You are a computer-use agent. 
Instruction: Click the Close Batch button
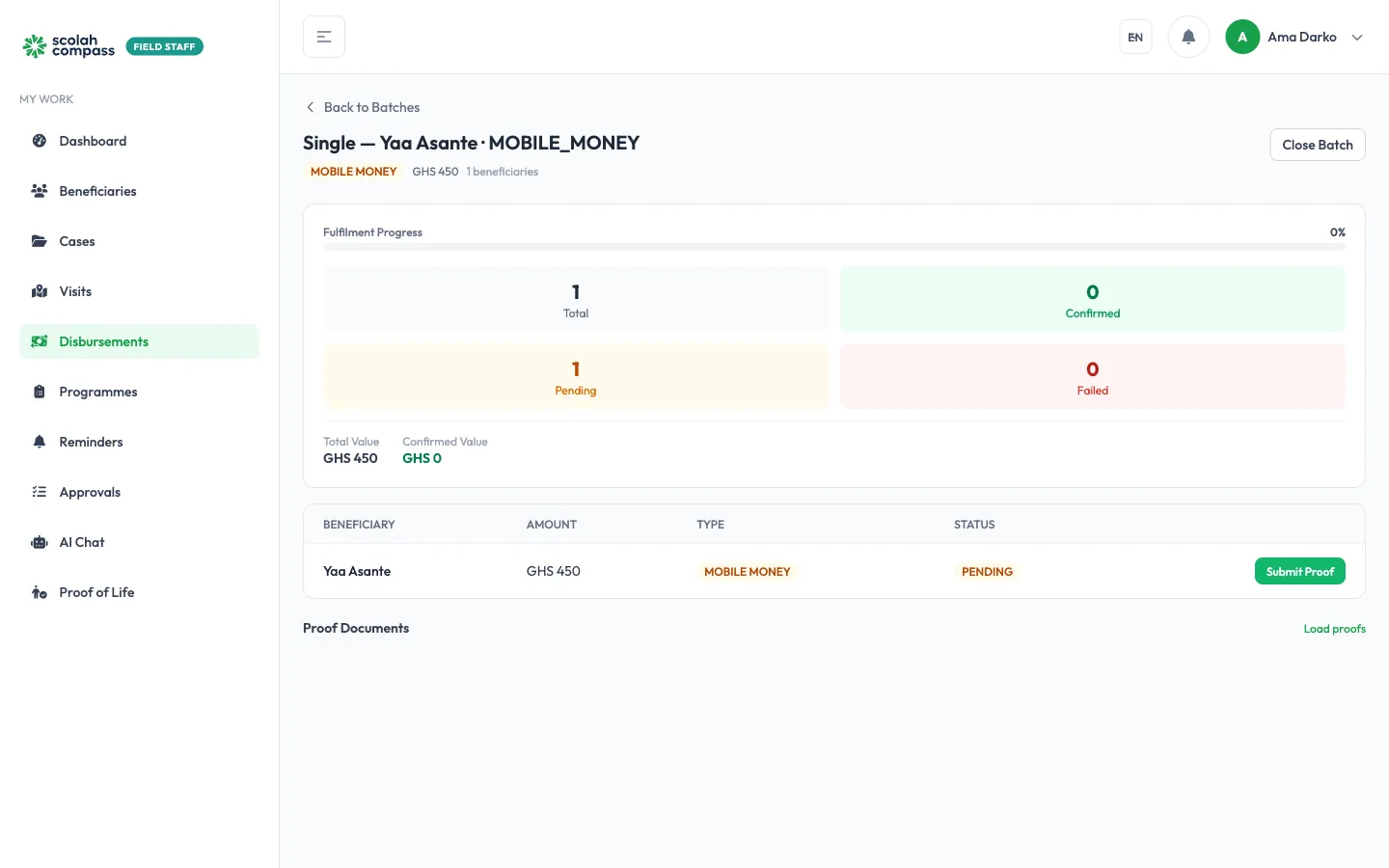point(1318,145)
